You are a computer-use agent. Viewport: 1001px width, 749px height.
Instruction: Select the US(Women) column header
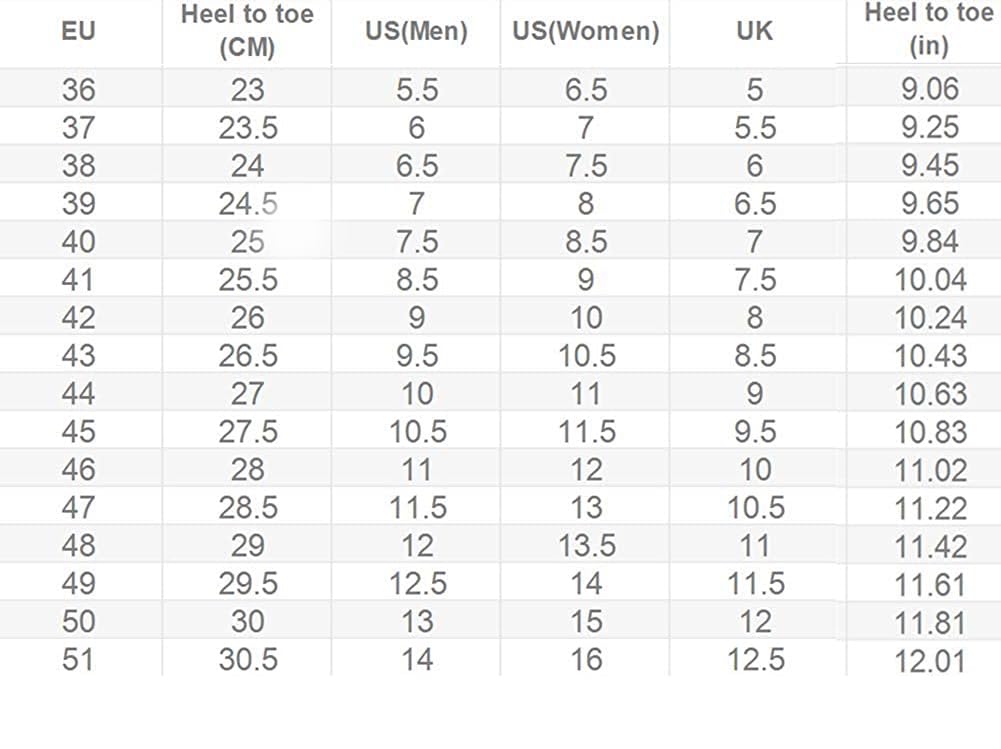(586, 31)
